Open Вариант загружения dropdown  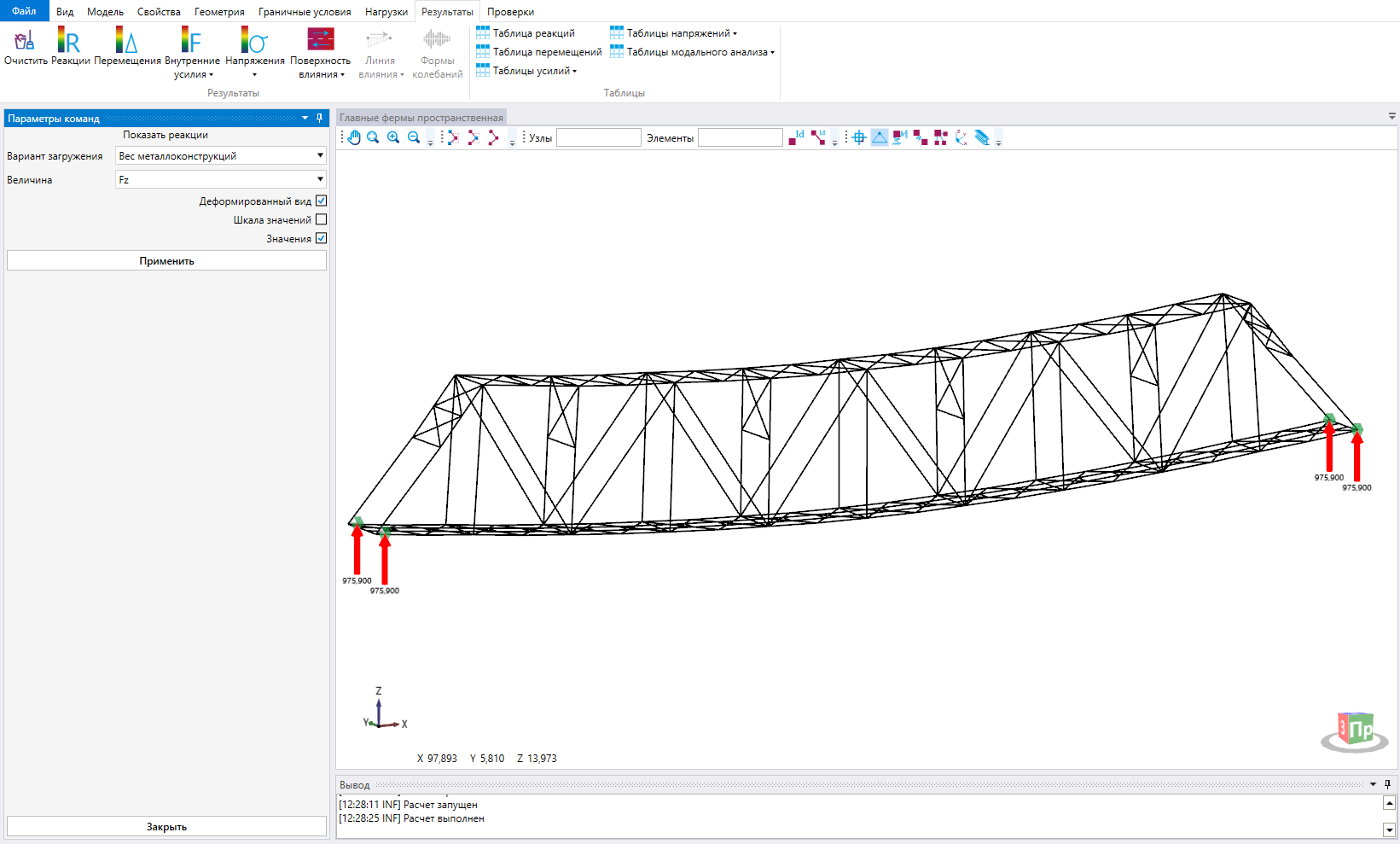[221, 155]
